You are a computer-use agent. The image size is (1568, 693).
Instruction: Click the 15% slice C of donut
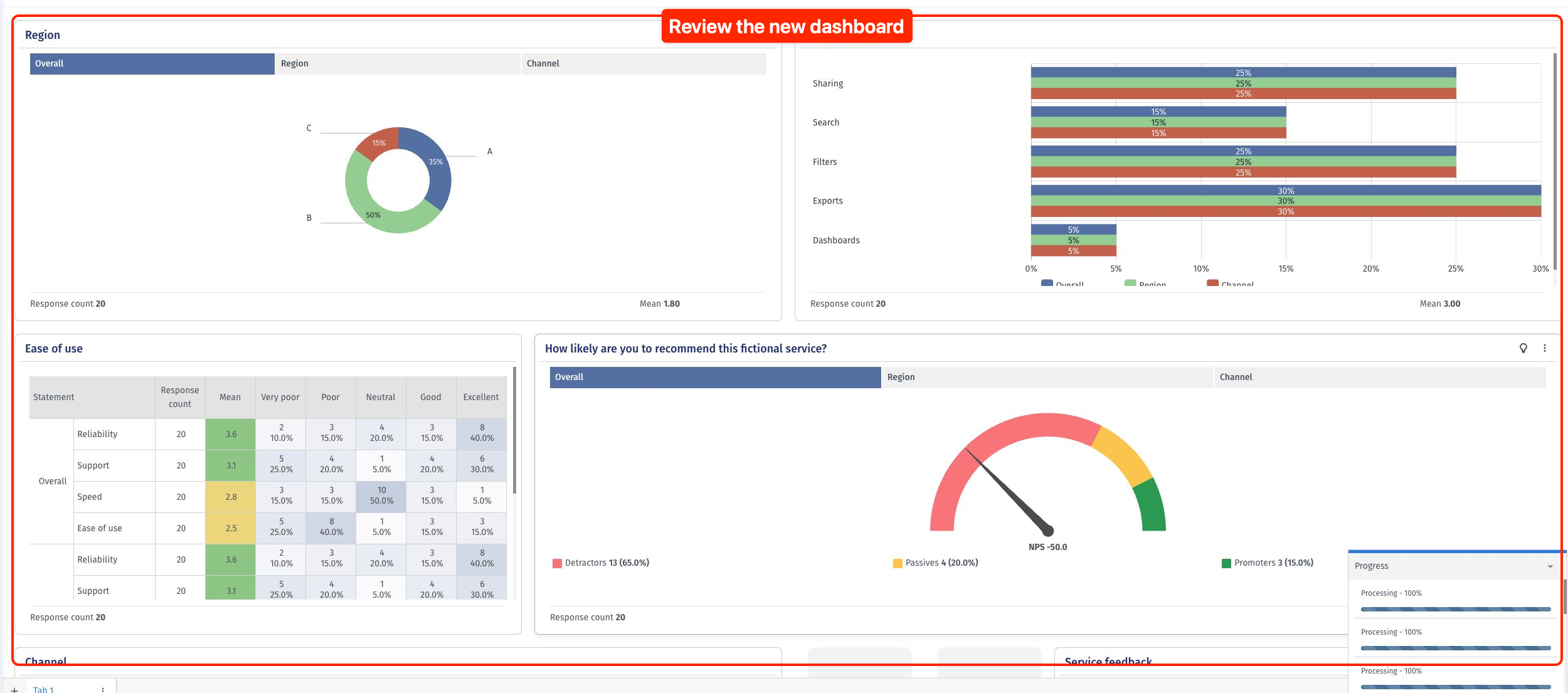click(x=378, y=143)
